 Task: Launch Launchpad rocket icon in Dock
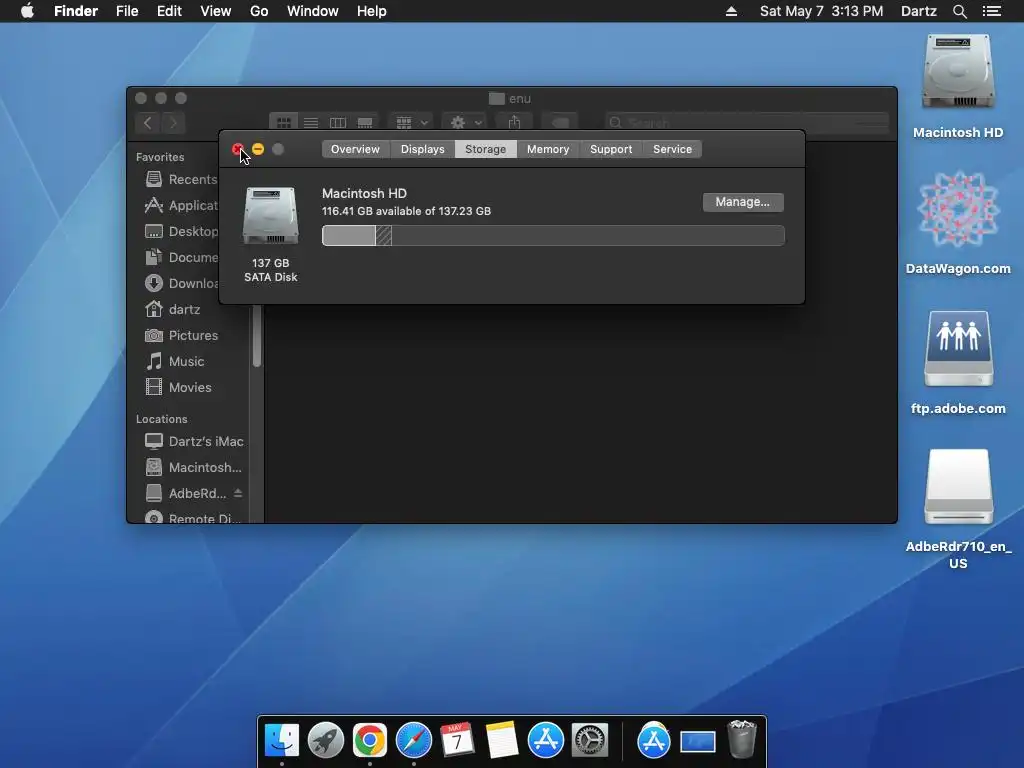click(x=325, y=740)
